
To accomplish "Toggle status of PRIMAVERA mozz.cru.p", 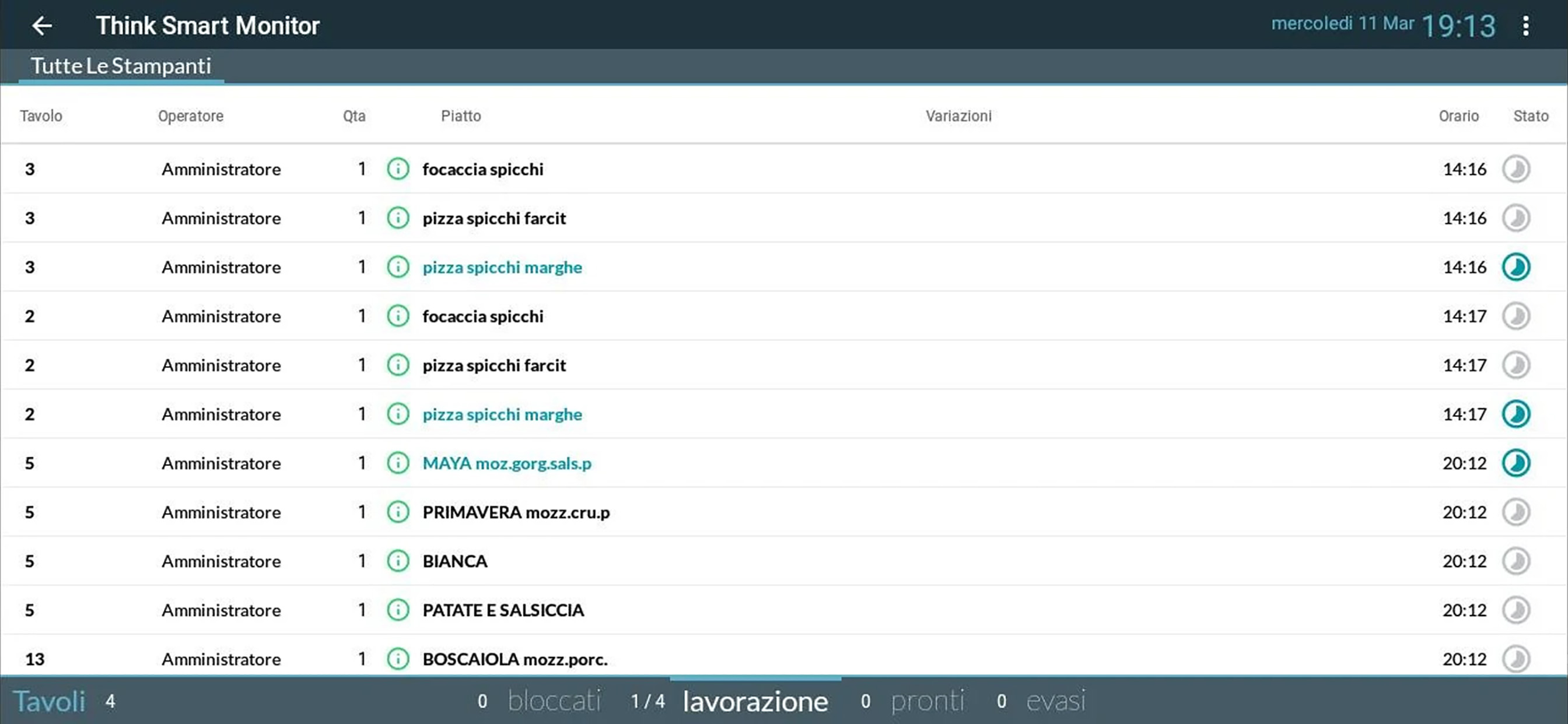I will coord(1515,512).
